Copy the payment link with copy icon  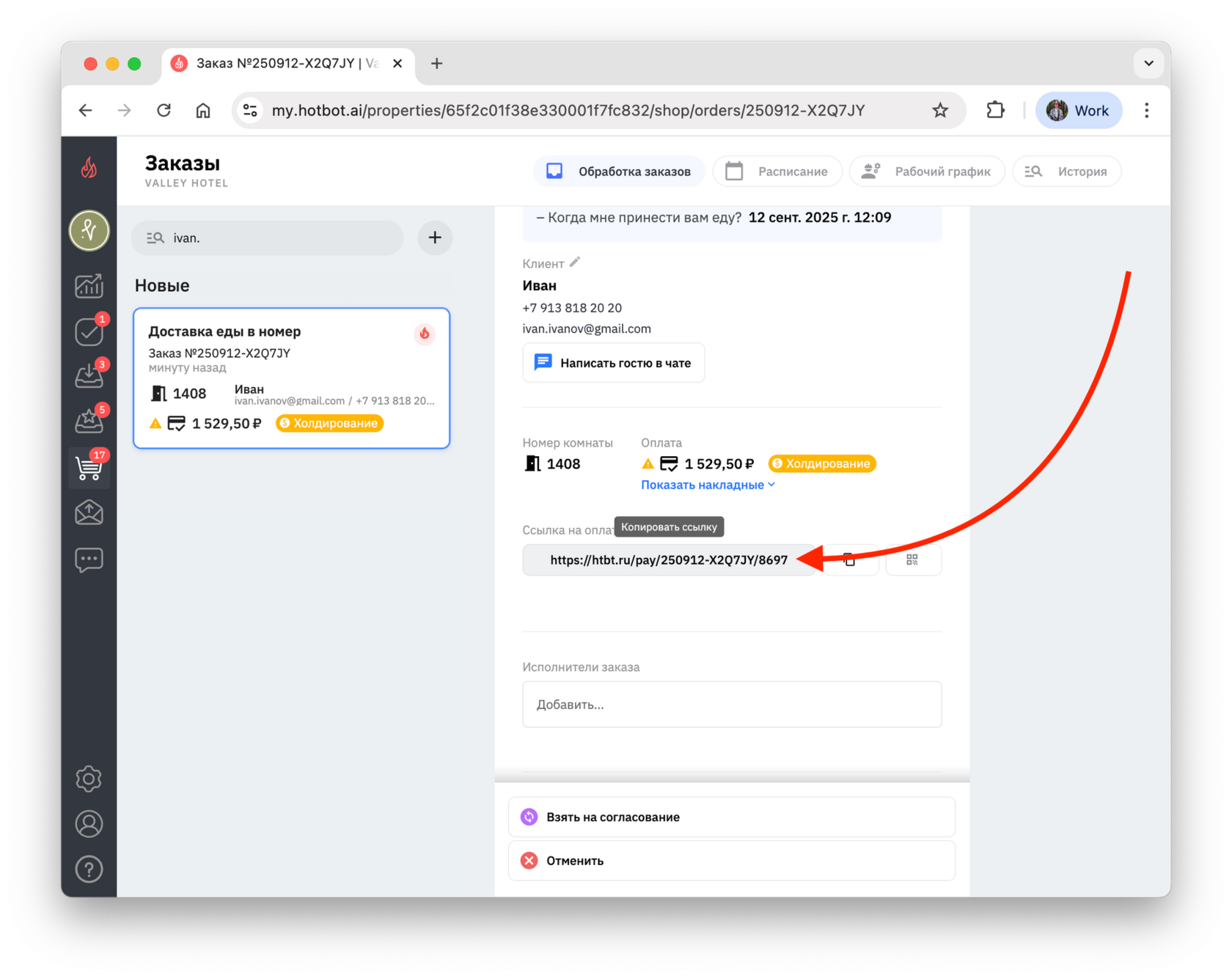[x=849, y=559]
